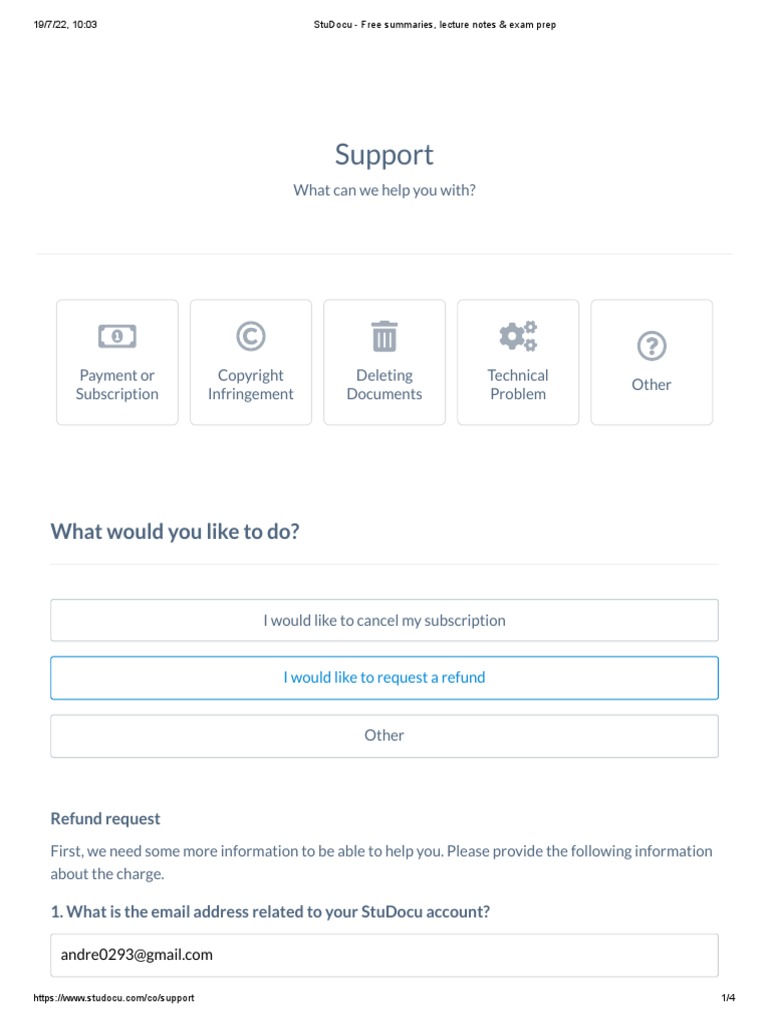Open the studocu.com/co/support URL in the footer
The image size is (768, 1024).
[x=114, y=998]
